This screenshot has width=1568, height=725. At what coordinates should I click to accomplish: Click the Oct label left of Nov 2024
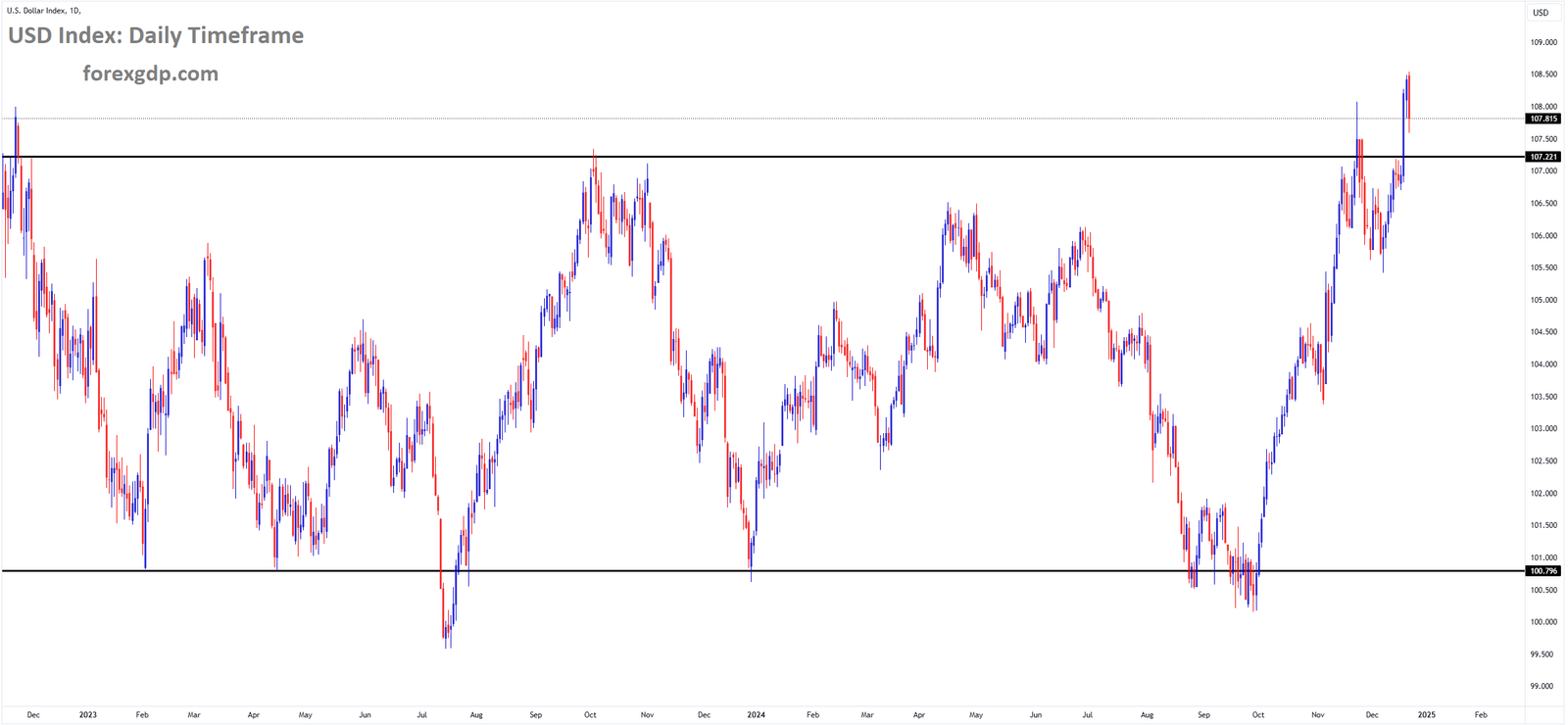coord(1258,715)
